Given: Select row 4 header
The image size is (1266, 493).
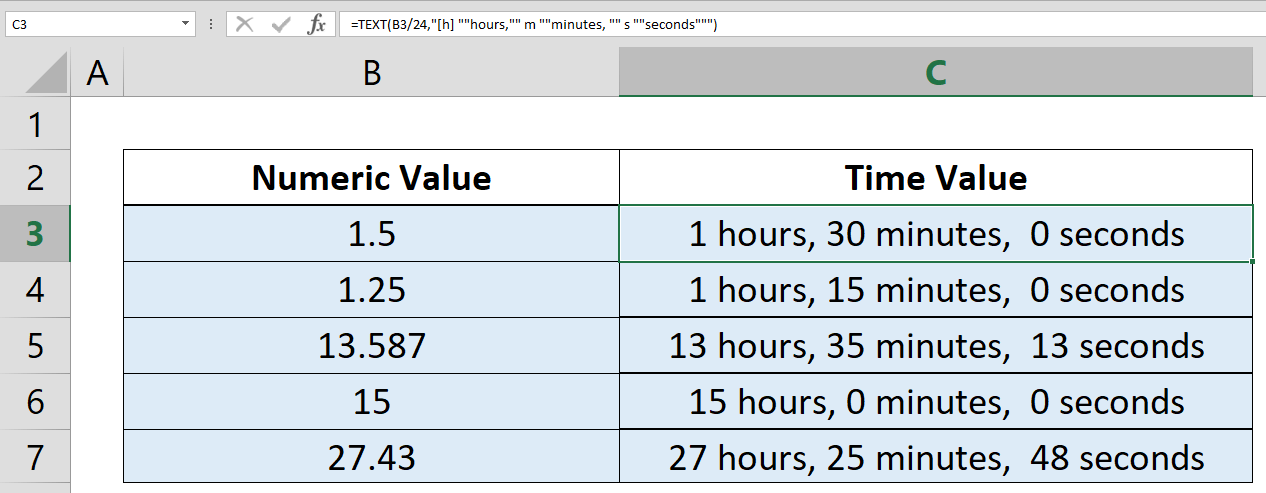Looking at the screenshot, I should tap(35, 289).
